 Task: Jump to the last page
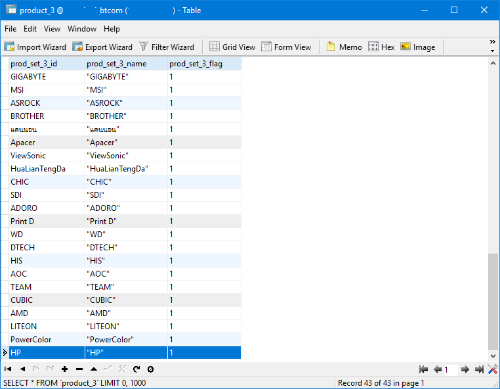[479, 369]
